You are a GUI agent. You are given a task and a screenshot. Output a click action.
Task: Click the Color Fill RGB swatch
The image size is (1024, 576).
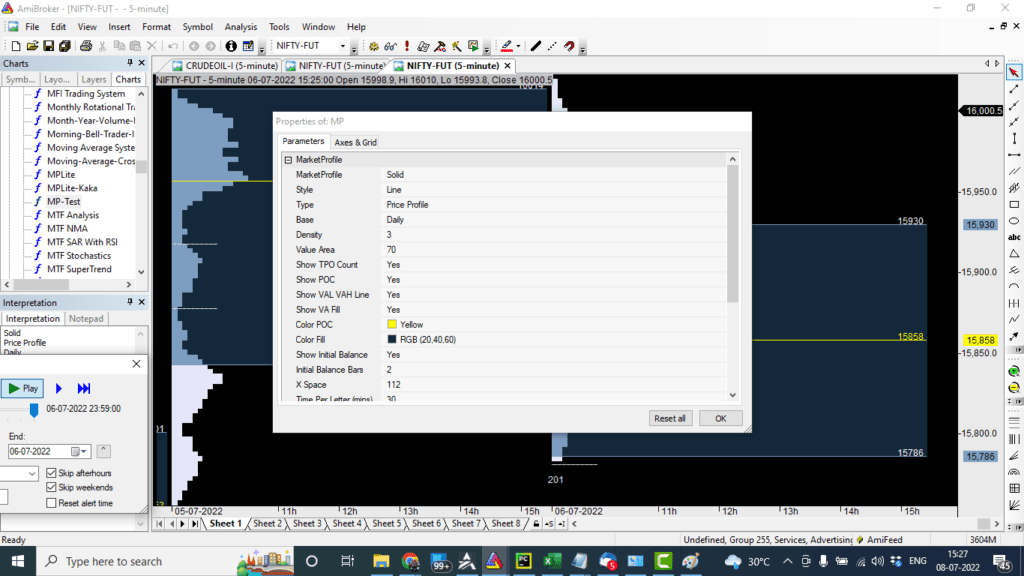pyautogui.click(x=392, y=340)
